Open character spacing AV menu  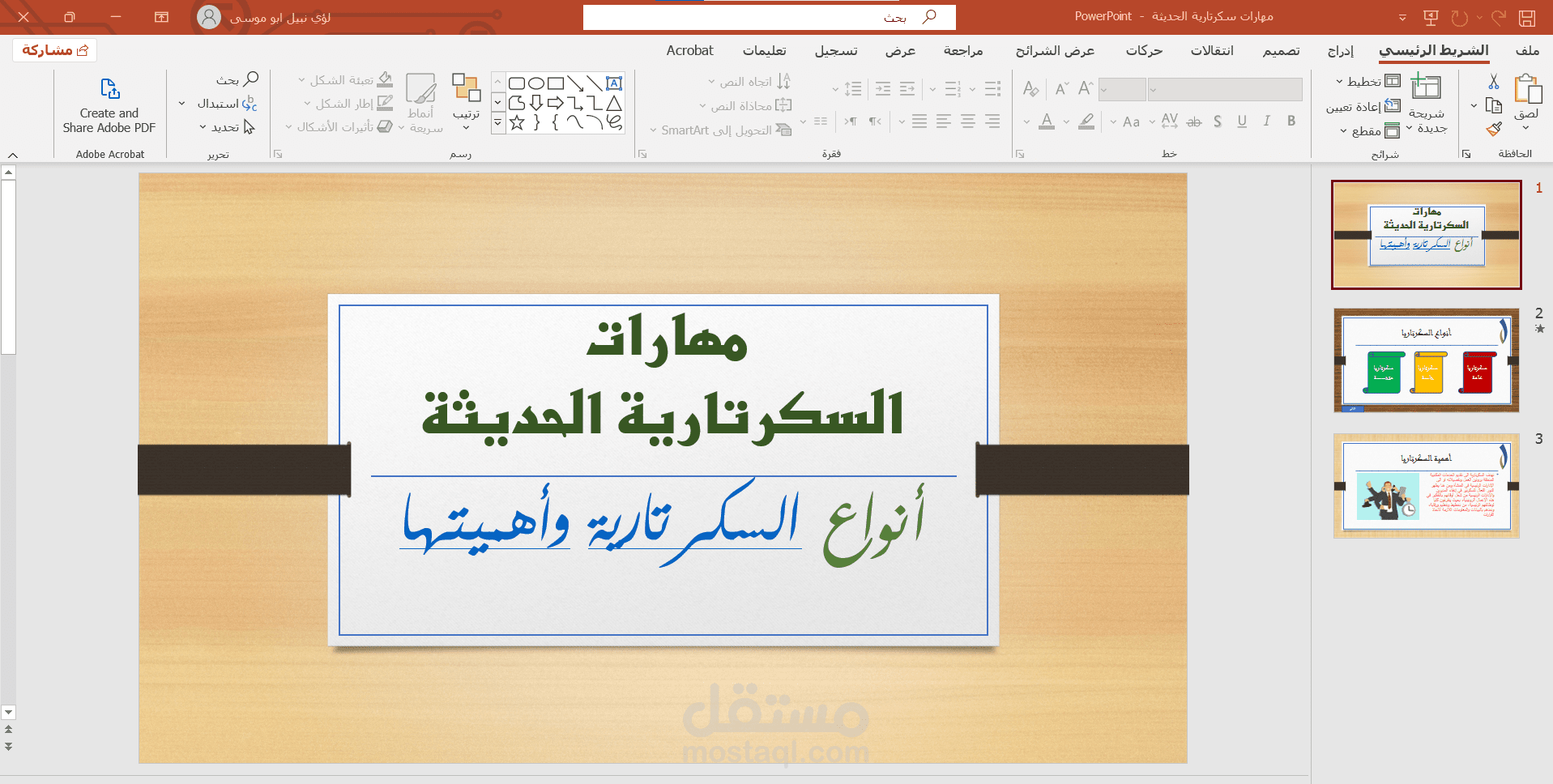tap(1169, 121)
